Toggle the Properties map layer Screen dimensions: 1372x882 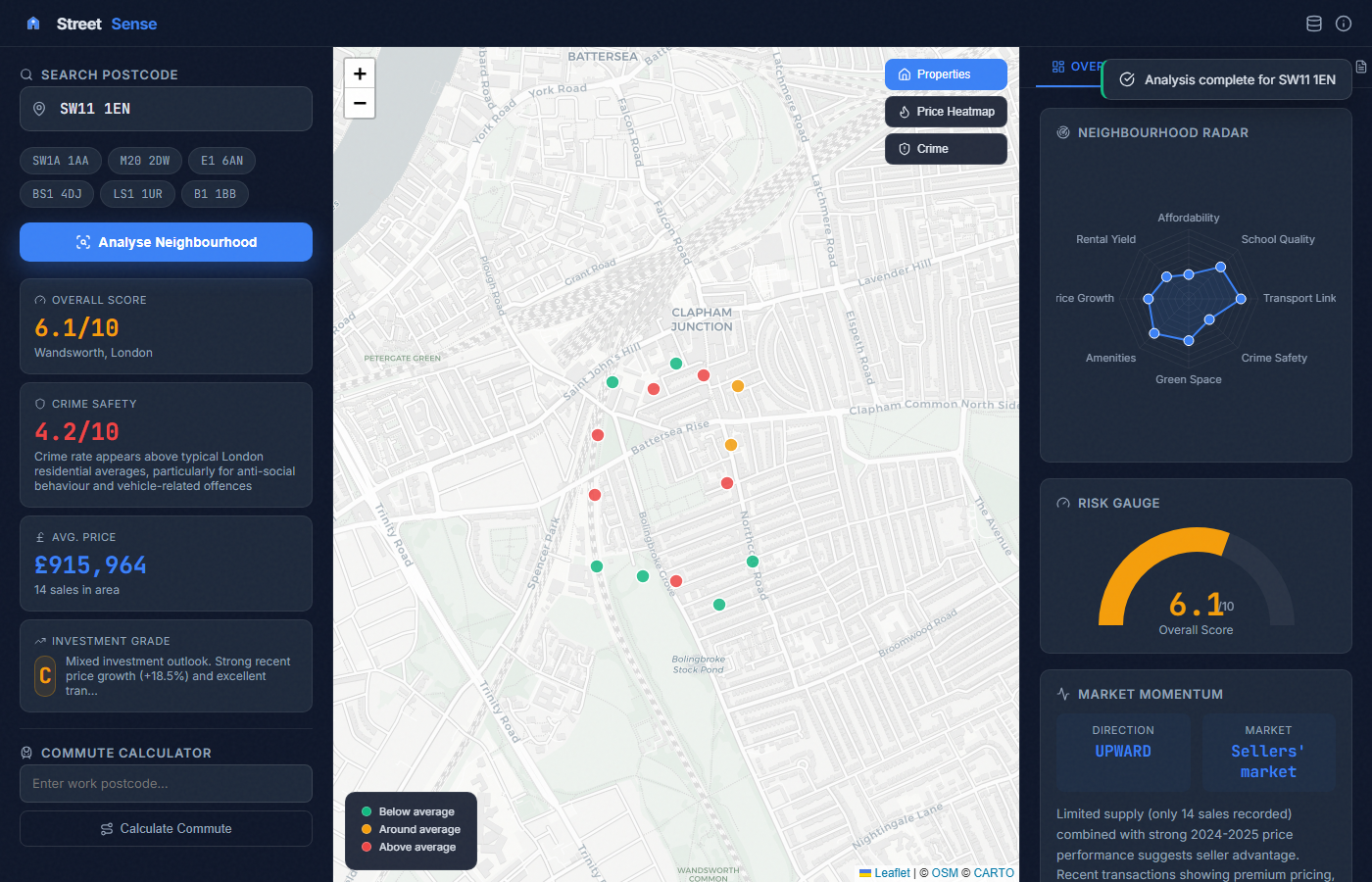click(x=946, y=74)
